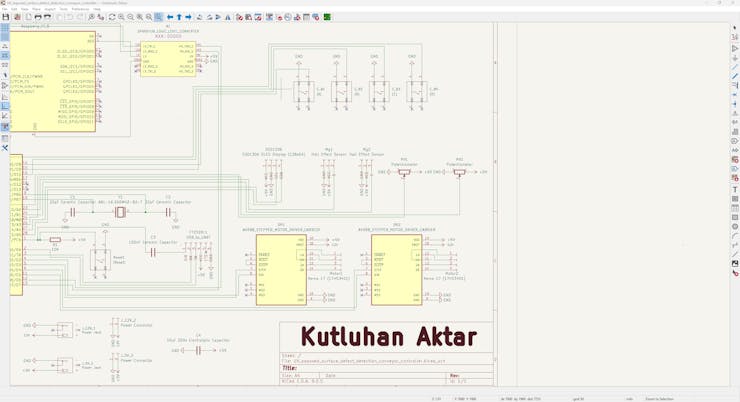Select the Highlight Net tool

click(735, 37)
